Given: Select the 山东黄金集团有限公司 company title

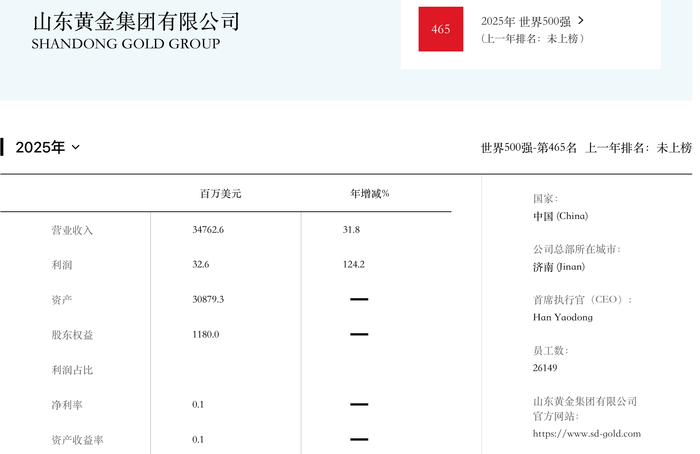Looking at the screenshot, I should 136,21.
